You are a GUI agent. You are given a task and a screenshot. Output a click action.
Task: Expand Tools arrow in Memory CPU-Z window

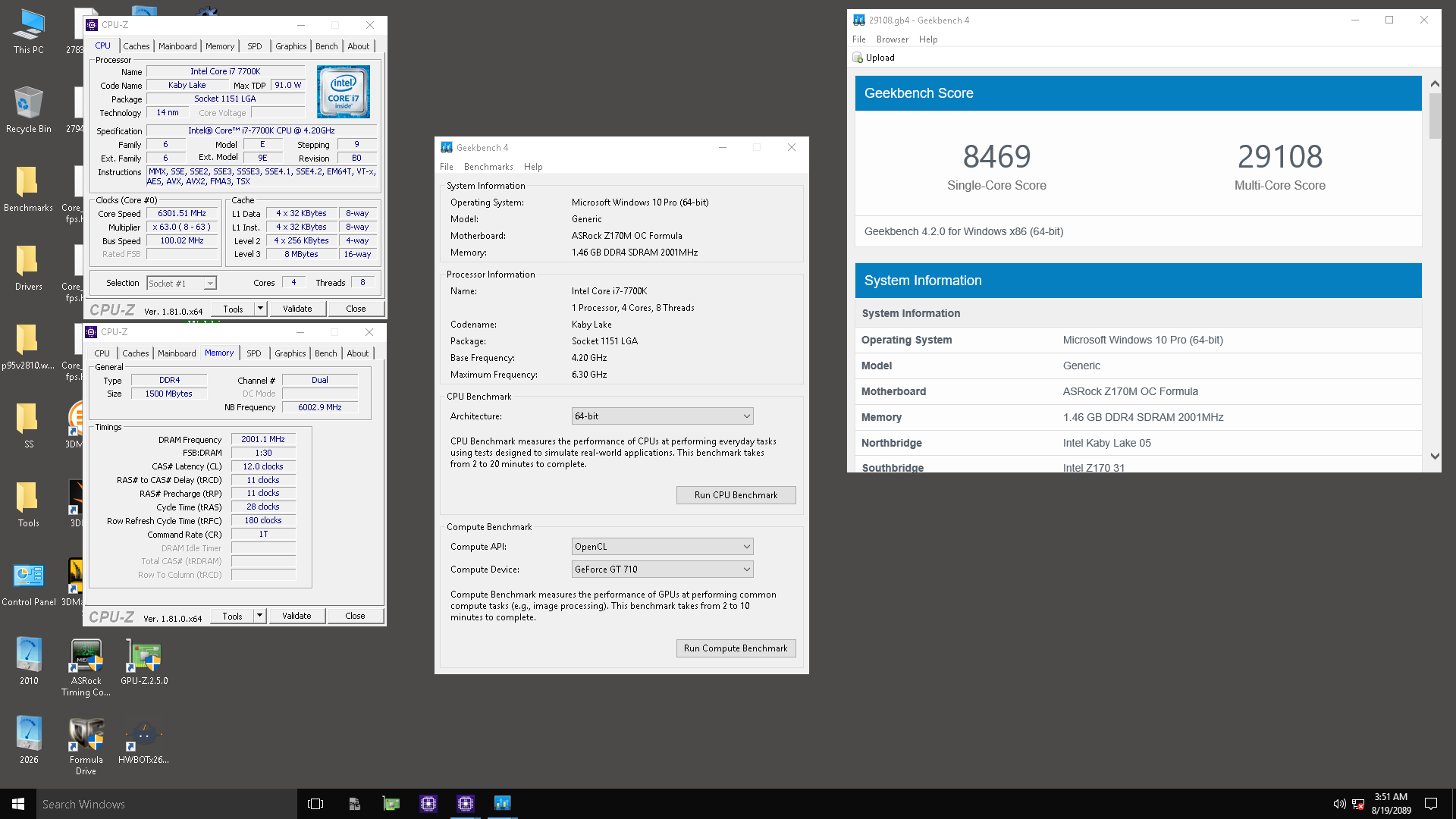[x=259, y=616]
